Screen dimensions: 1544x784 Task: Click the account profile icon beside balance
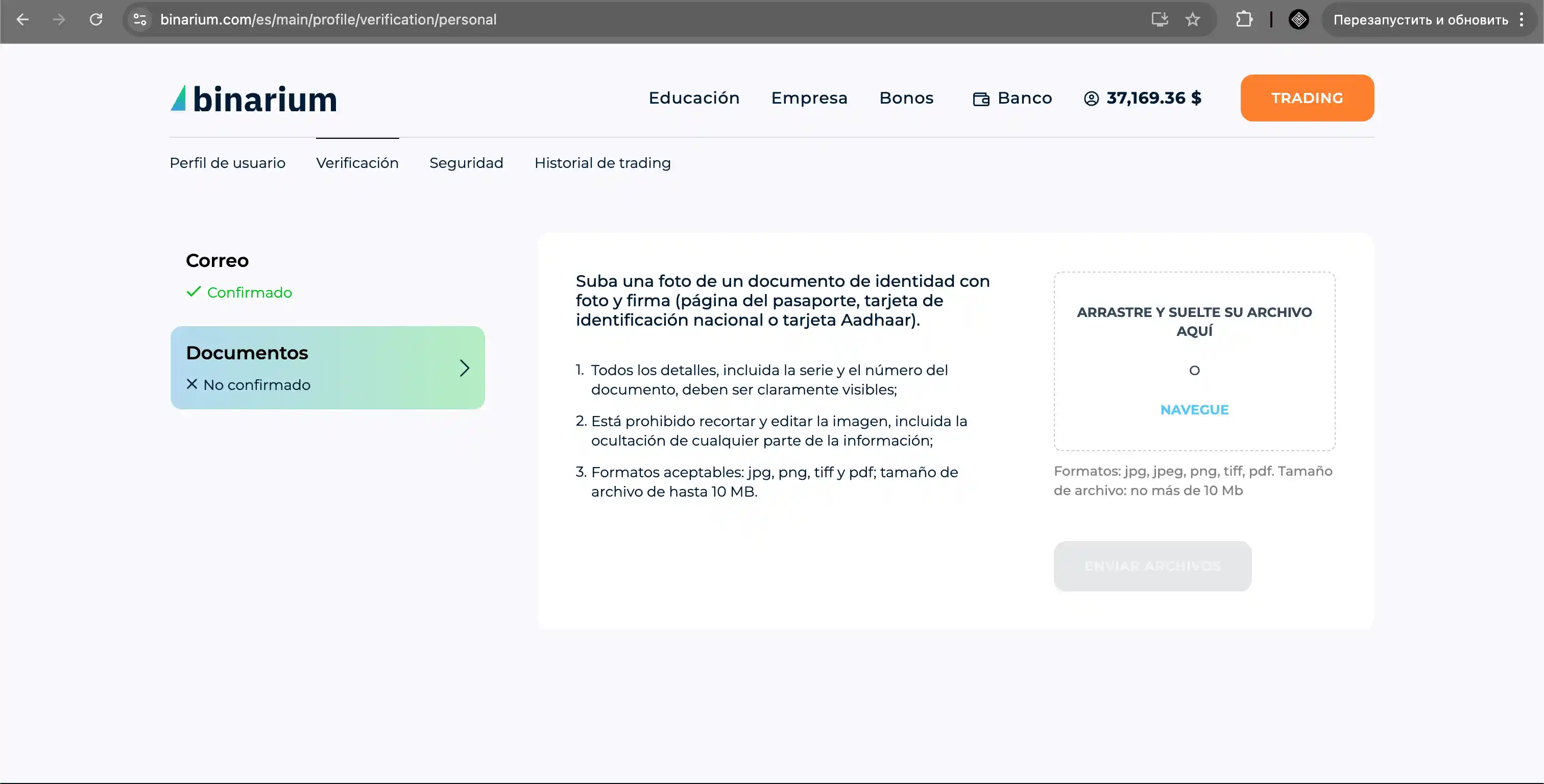[1092, 99]
